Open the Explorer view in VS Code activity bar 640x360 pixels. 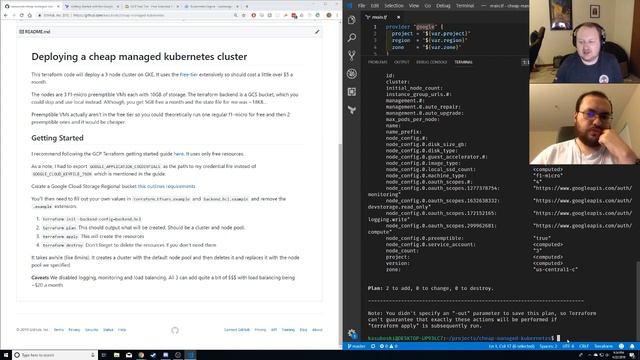tap(351, 20)
